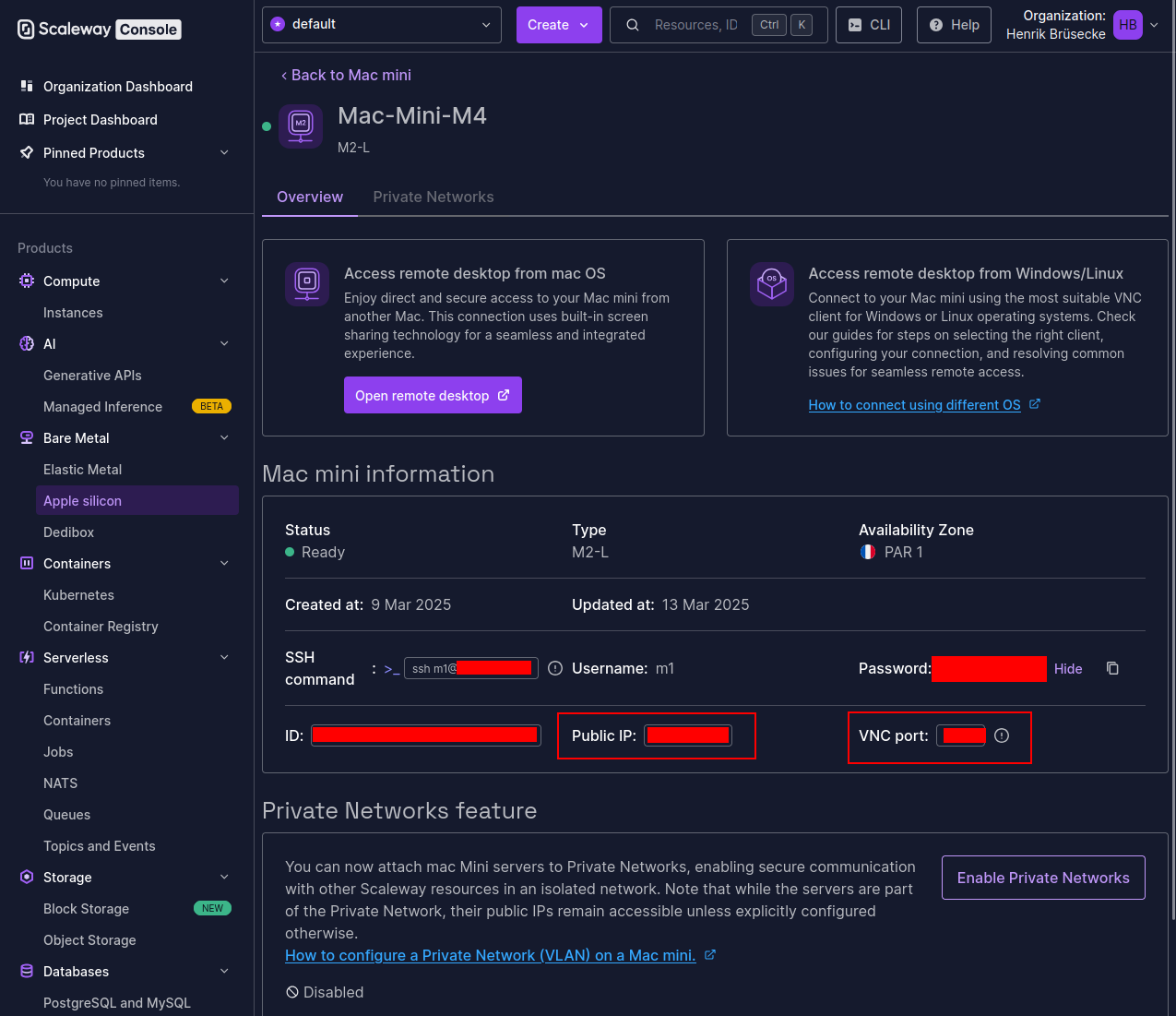Open the Help button
1176x1016 pixels.
coord(955,25)
